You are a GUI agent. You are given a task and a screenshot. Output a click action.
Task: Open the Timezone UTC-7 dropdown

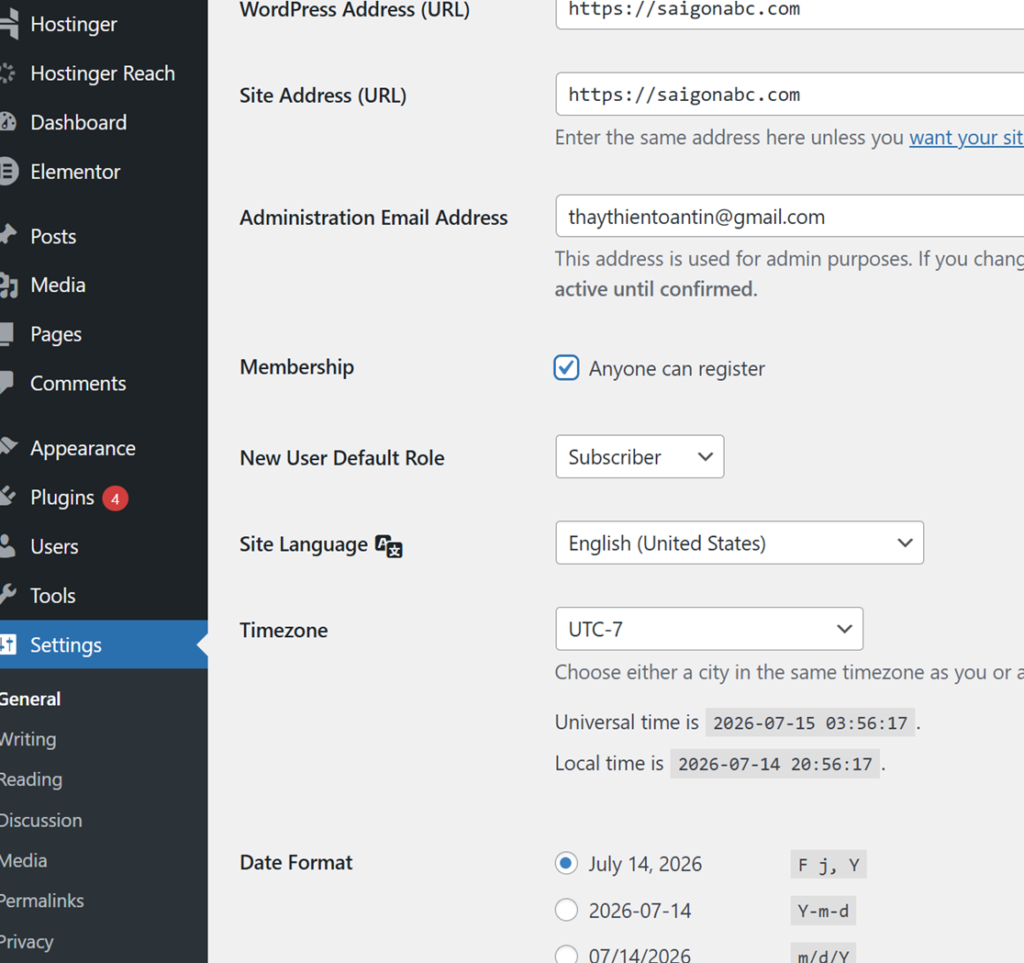[x=709, y=629]
